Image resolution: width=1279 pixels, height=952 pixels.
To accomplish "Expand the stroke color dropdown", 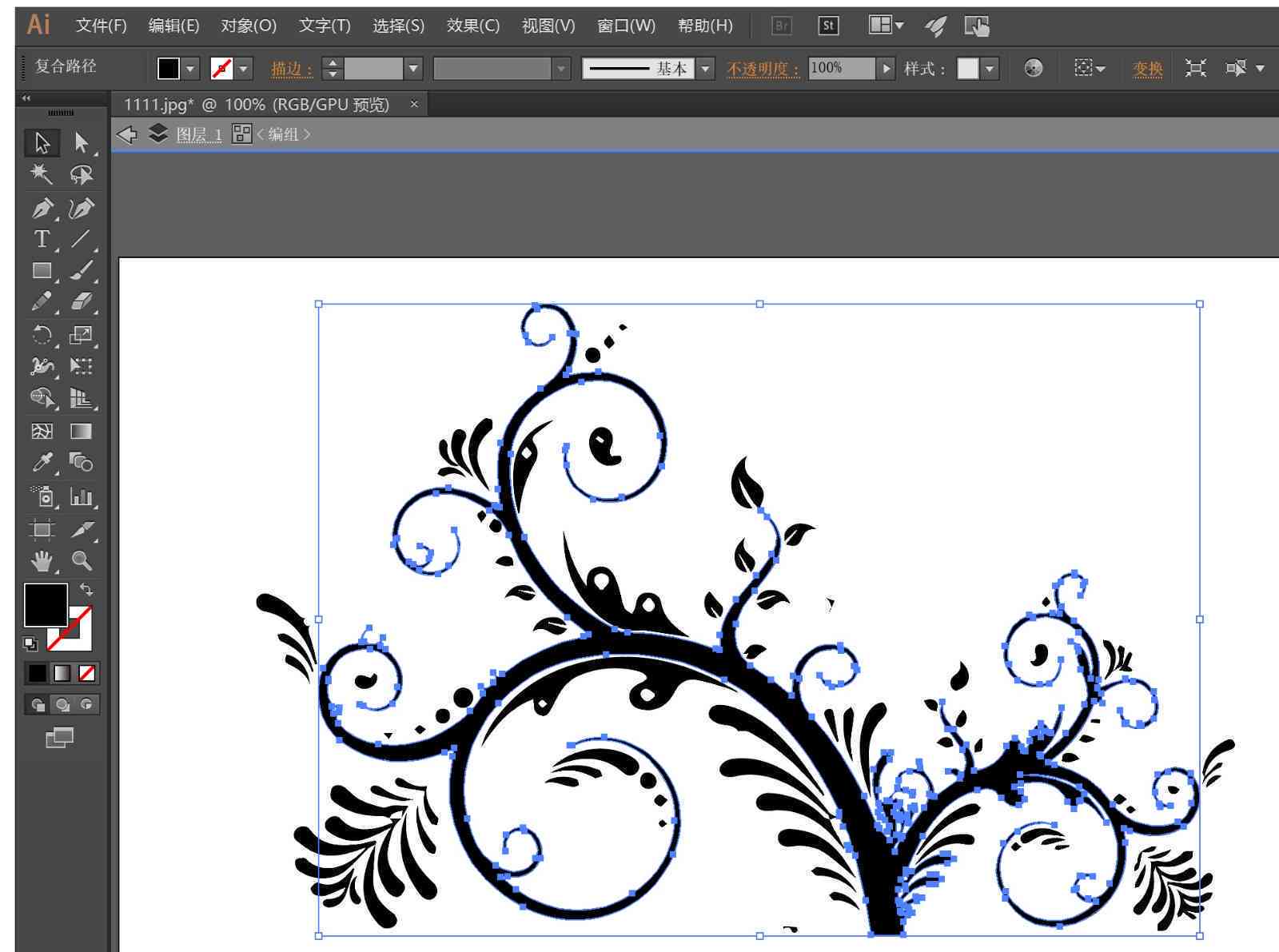I will point(245,69).
